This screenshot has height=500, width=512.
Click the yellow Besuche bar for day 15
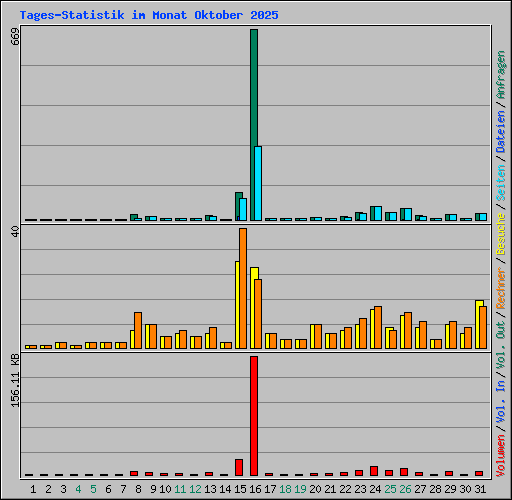pyautogui.click(x=237, y=305)
